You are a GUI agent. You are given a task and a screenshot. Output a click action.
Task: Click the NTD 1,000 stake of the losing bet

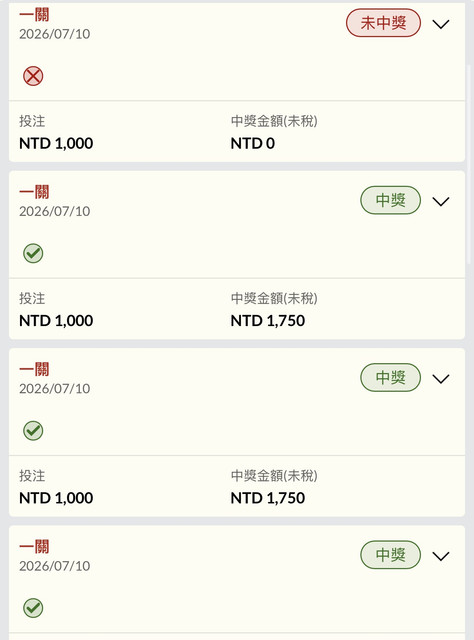56,143
